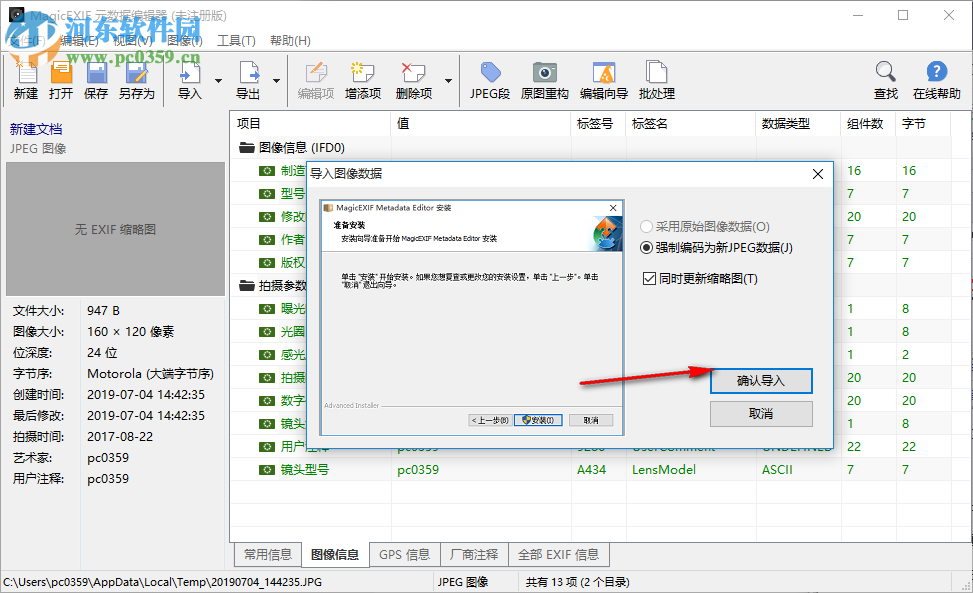Select 采用原始图像数据(O) radio option
Image resolution: width=973 pixels, height=593 pixels.
pyautogui.click(x=704, y=226)
